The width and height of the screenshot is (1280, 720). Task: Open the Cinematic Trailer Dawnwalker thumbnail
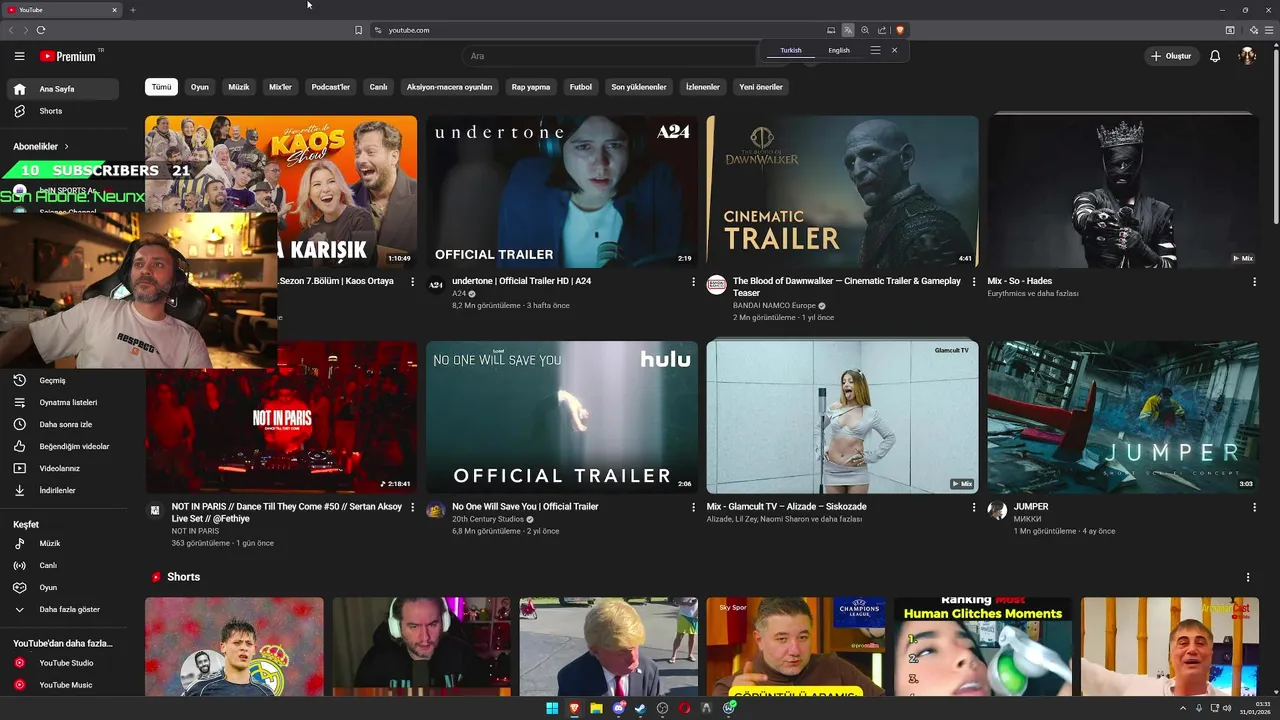[x=842, y=192]
